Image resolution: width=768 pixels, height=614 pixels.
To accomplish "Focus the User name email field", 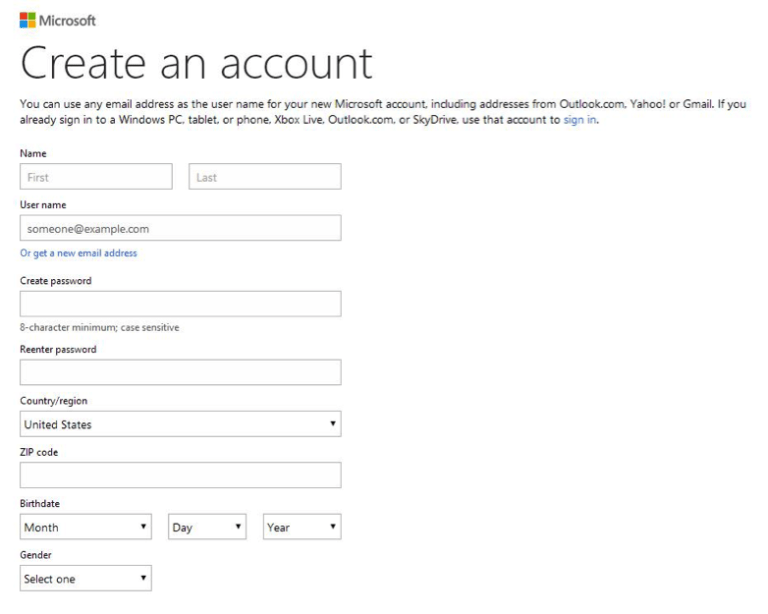I will 181,228.
